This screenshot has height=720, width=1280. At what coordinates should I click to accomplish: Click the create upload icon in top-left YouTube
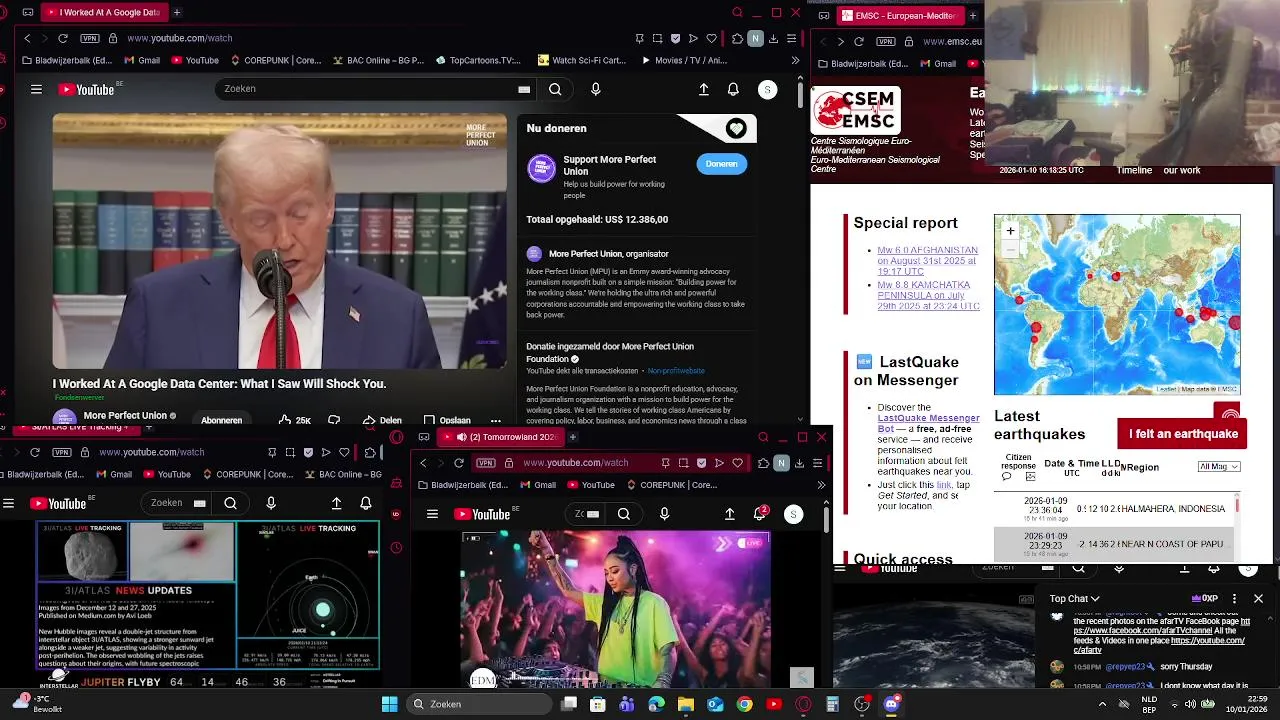point(704,89)
